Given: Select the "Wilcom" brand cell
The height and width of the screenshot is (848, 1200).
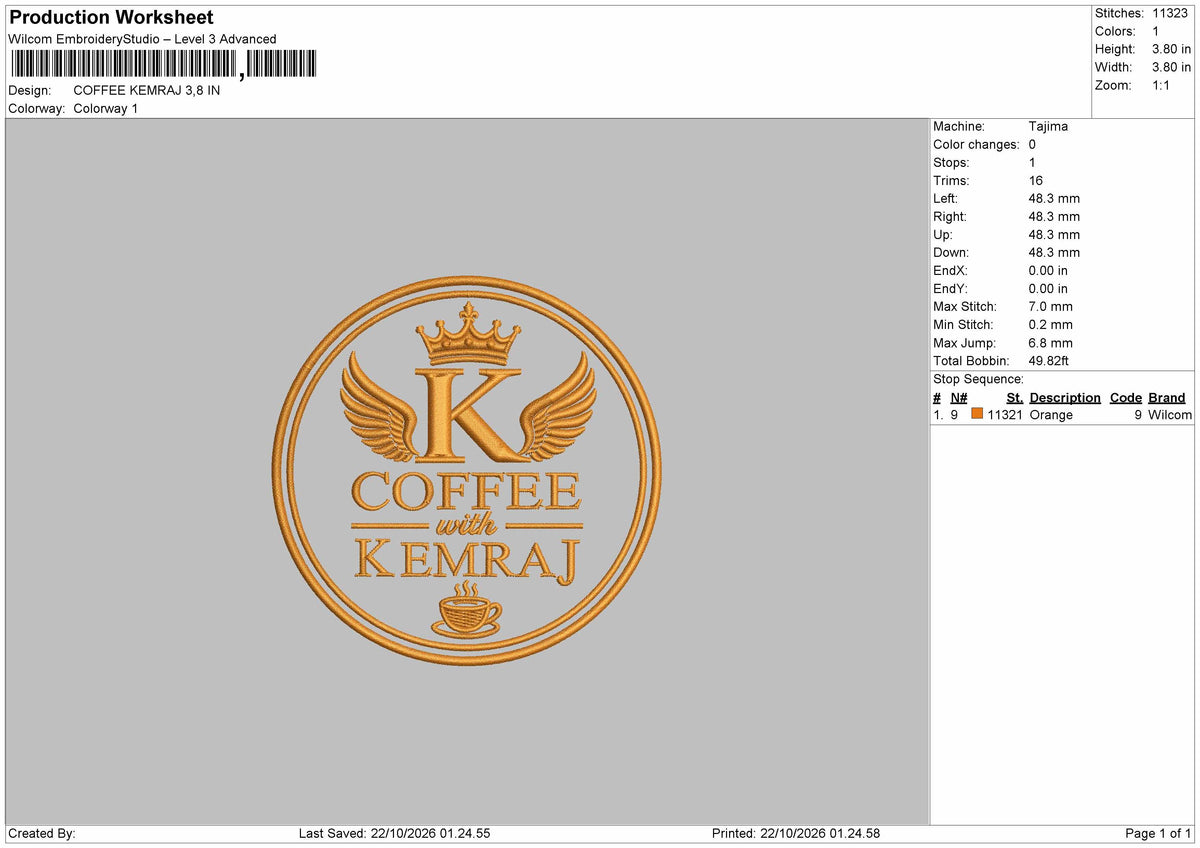Looking at the screenshot, I should coord(1170,415).
